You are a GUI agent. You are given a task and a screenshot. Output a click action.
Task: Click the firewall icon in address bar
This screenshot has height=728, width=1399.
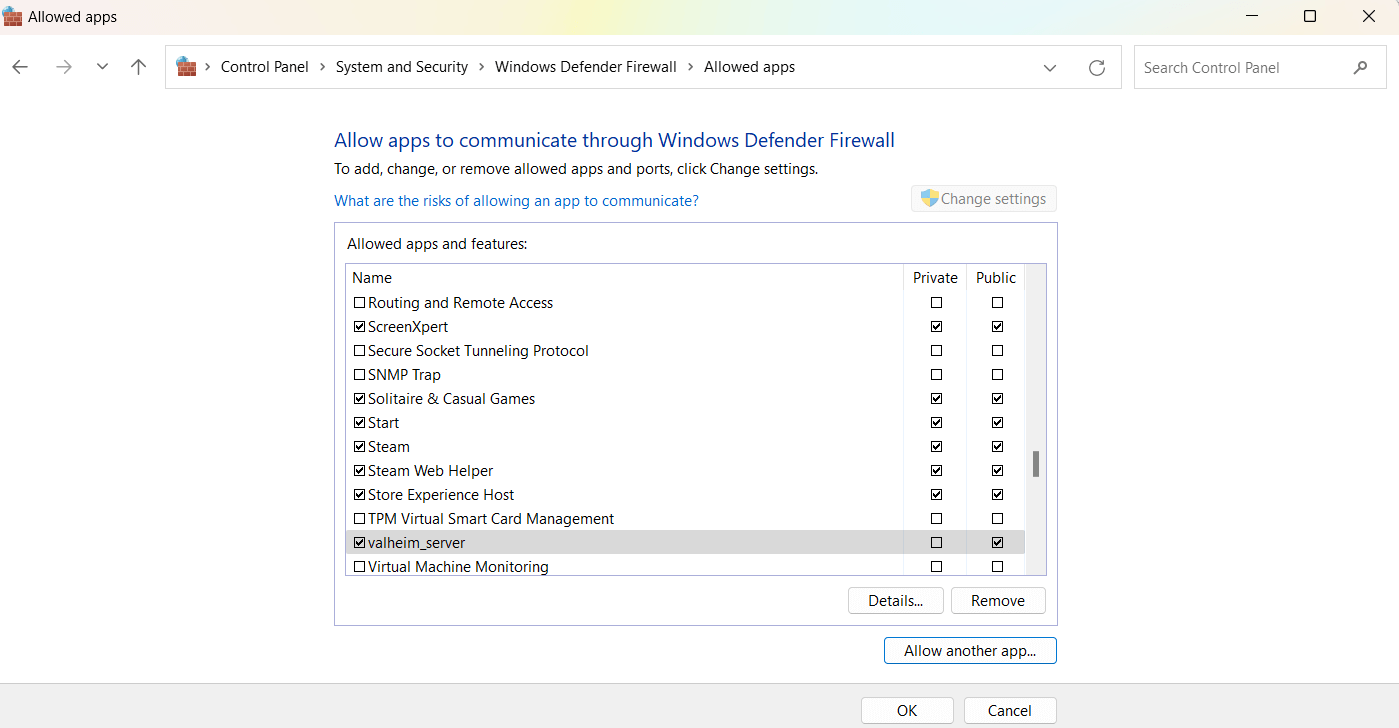(x=186, y=67)
